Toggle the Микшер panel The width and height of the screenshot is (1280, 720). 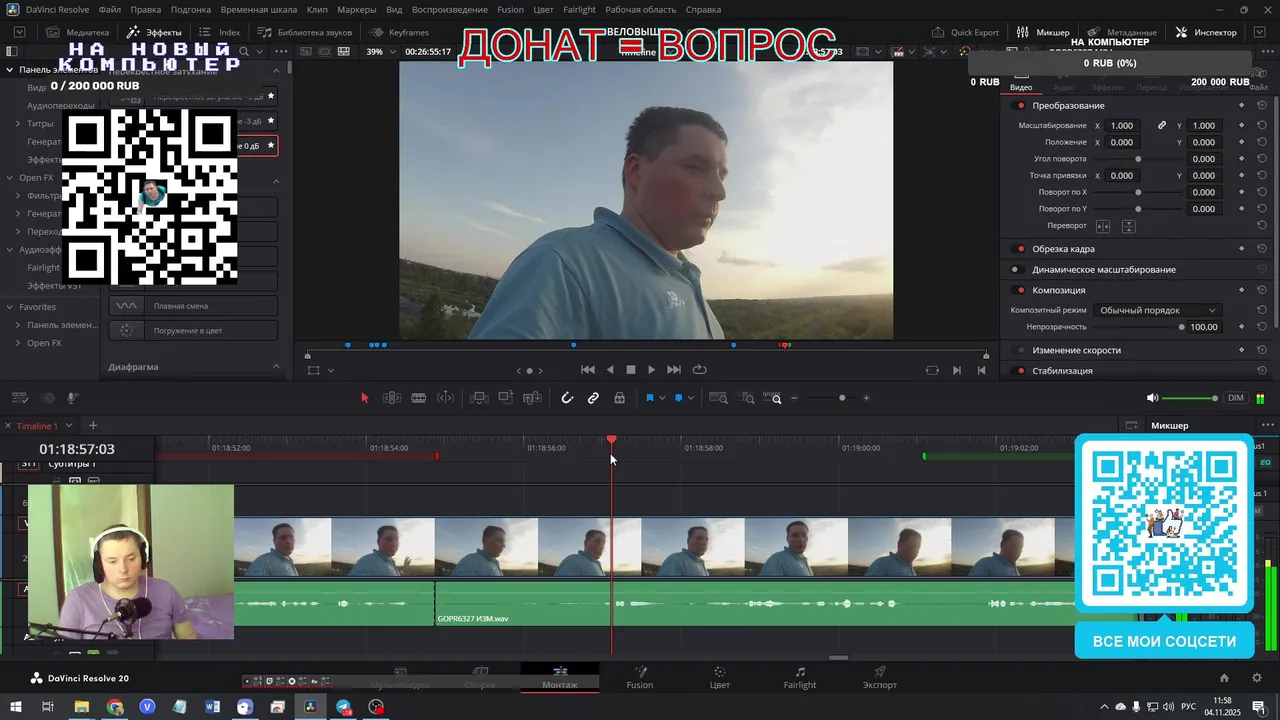pos(1043,32)
